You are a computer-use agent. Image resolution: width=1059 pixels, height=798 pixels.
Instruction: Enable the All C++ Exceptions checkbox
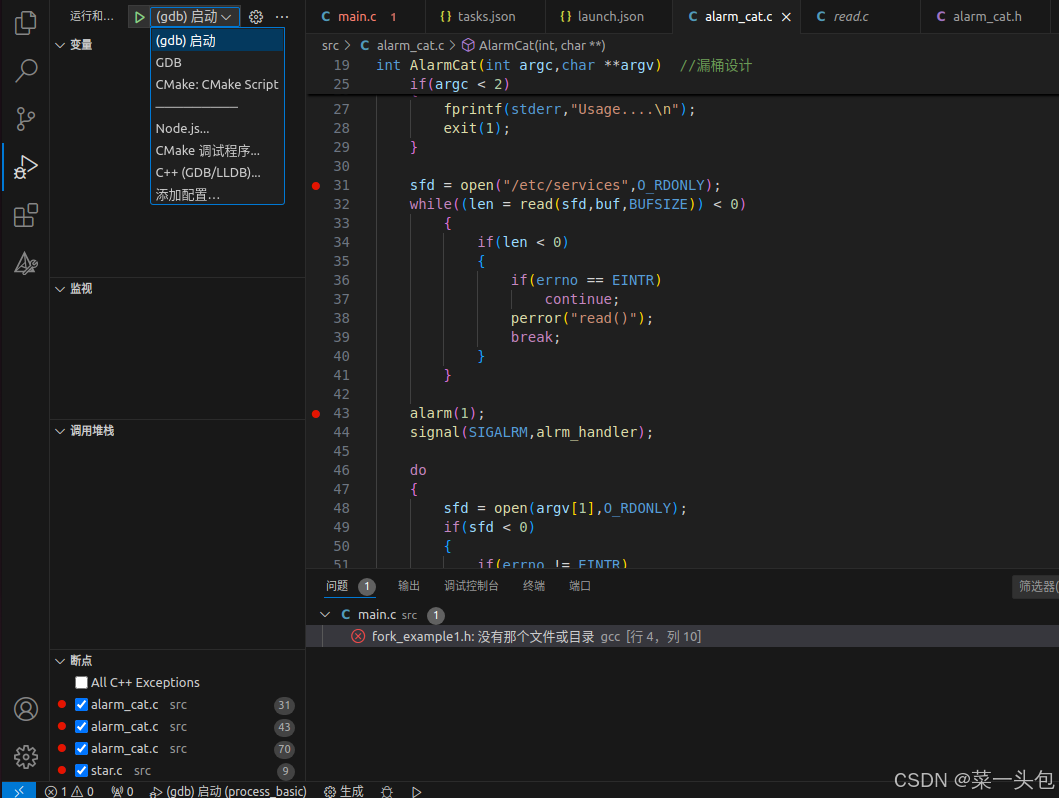click(81, 682)
